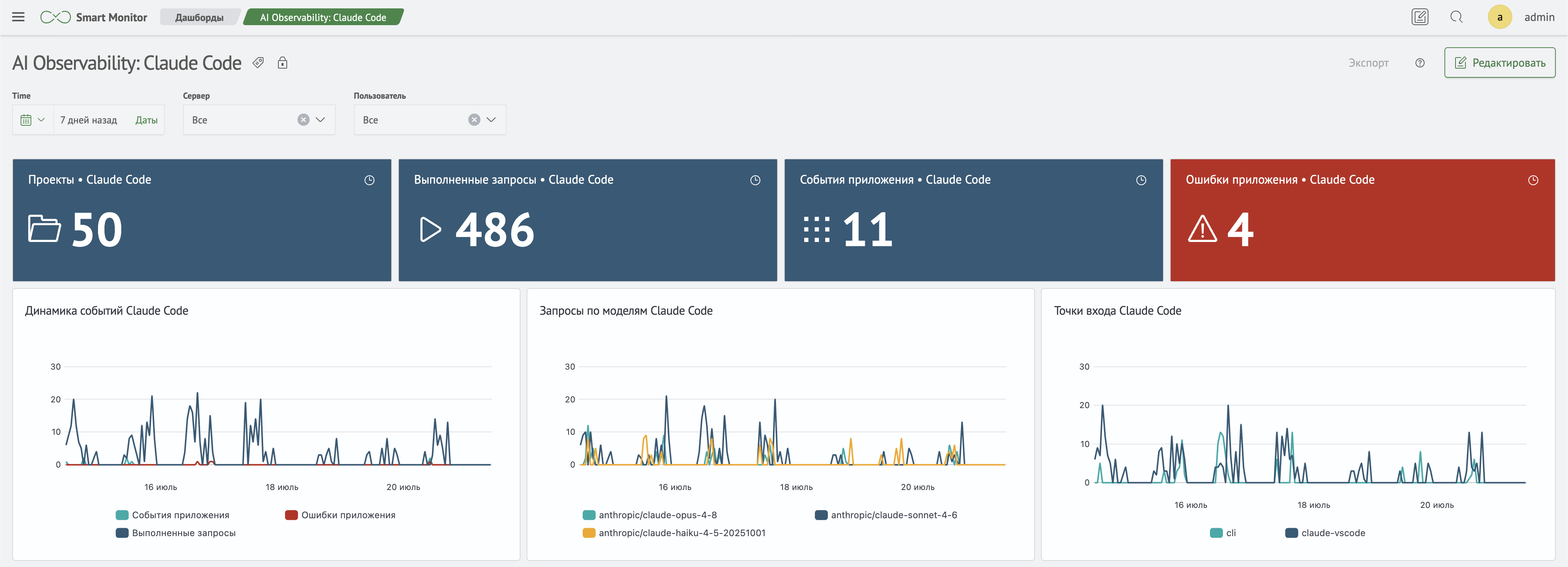Open the '7 дней назад' time range field

[89, 120]
